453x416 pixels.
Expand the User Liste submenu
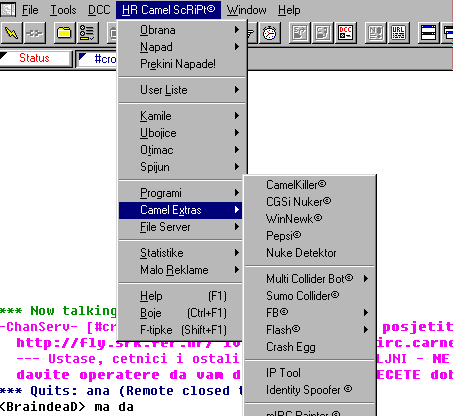pos(182,90)
